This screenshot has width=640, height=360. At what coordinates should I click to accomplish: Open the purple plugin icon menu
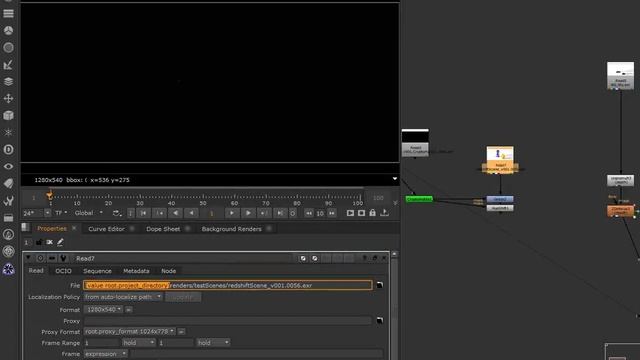8,269
